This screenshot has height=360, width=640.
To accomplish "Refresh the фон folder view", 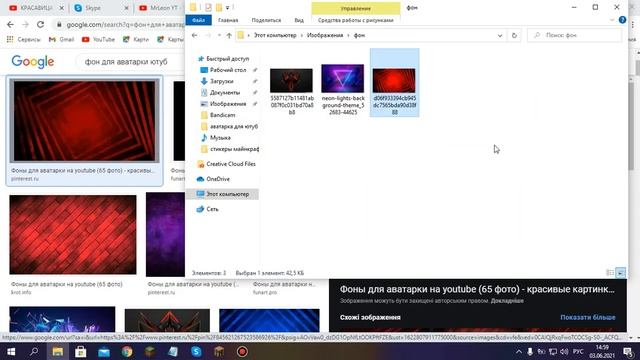I will pos(514,36).
